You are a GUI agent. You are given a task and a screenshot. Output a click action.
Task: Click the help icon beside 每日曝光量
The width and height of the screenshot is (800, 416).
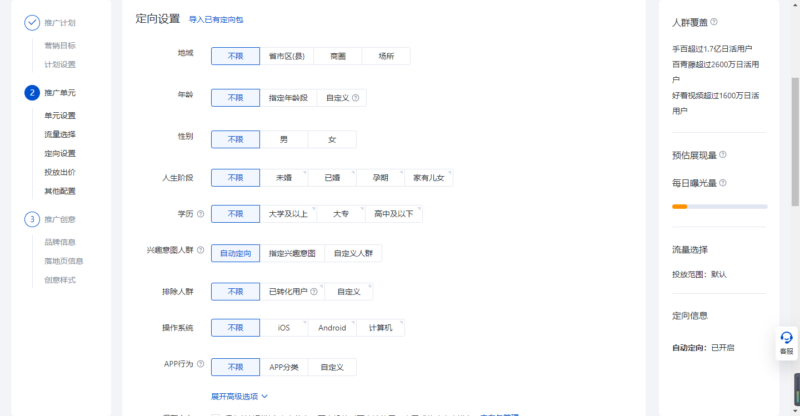tap(723, 183)
